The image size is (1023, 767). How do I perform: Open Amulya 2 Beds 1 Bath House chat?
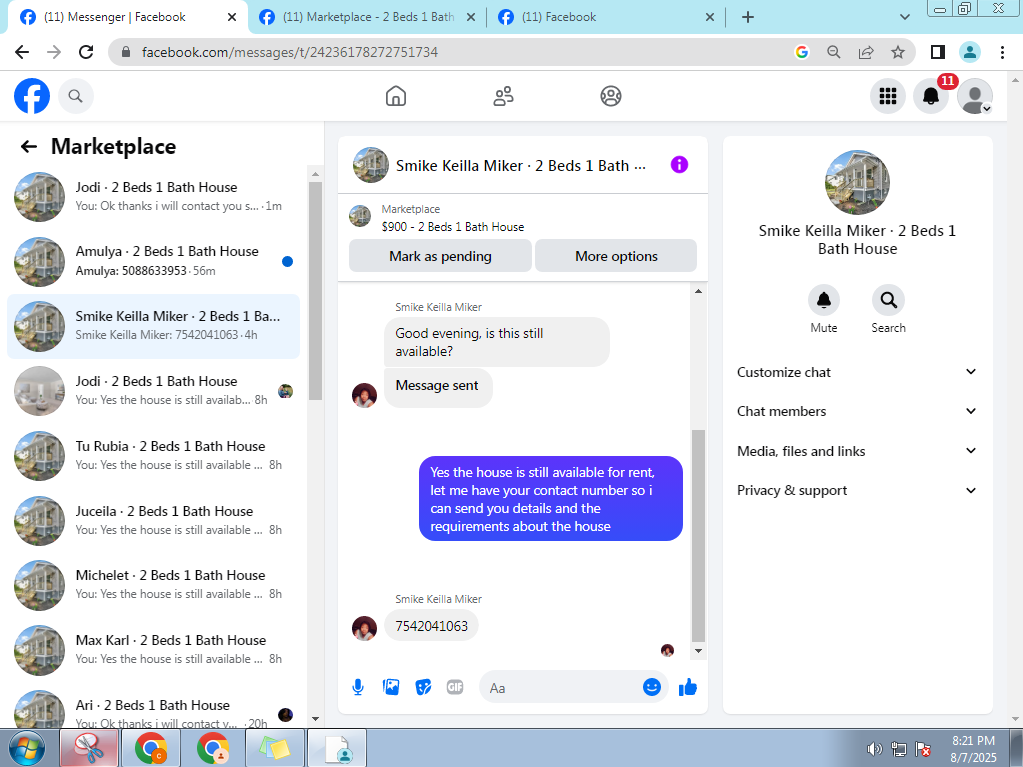coord(153,261)
